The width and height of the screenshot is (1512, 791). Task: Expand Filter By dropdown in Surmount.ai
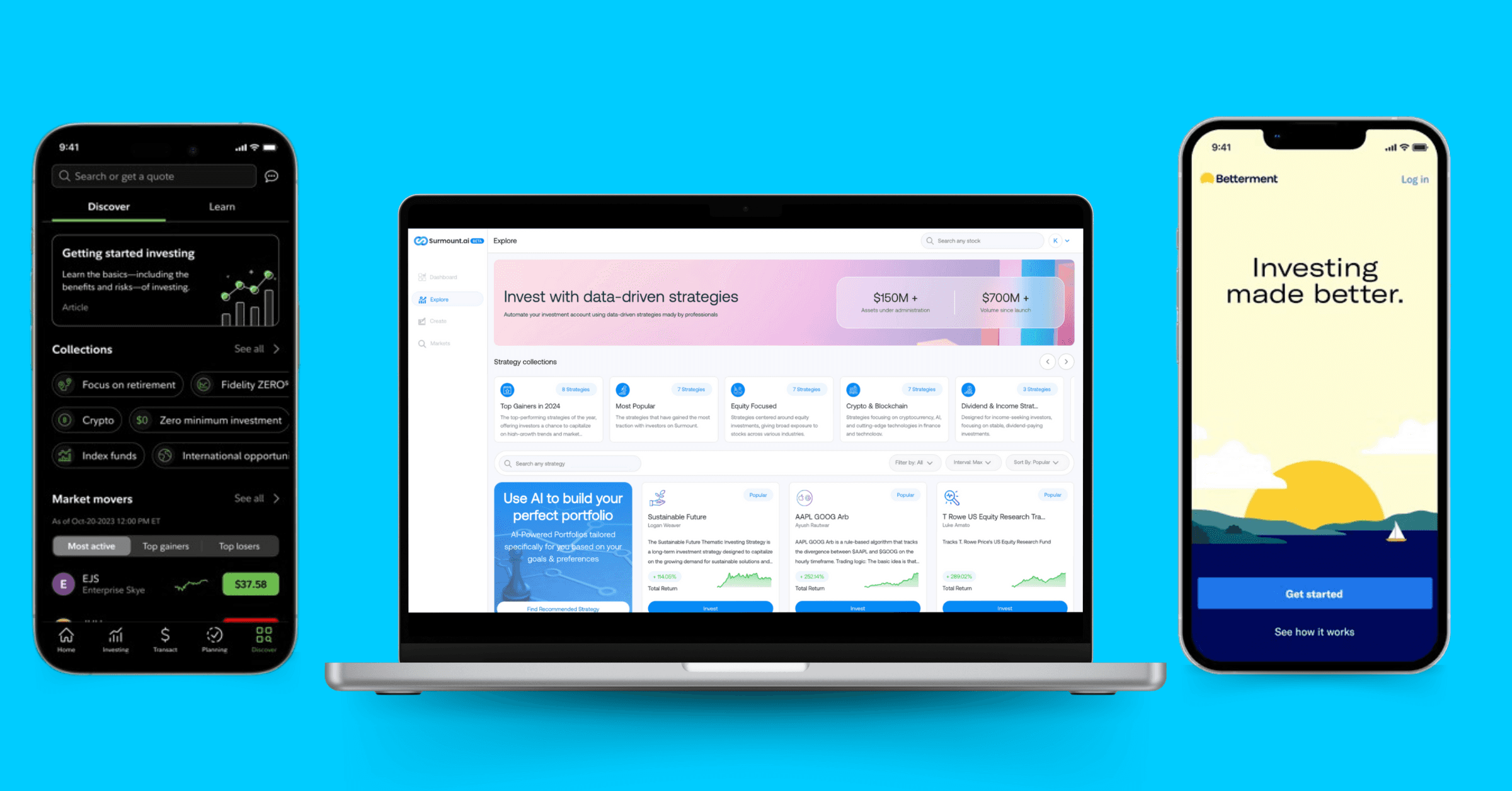click(x=912, y=463)
